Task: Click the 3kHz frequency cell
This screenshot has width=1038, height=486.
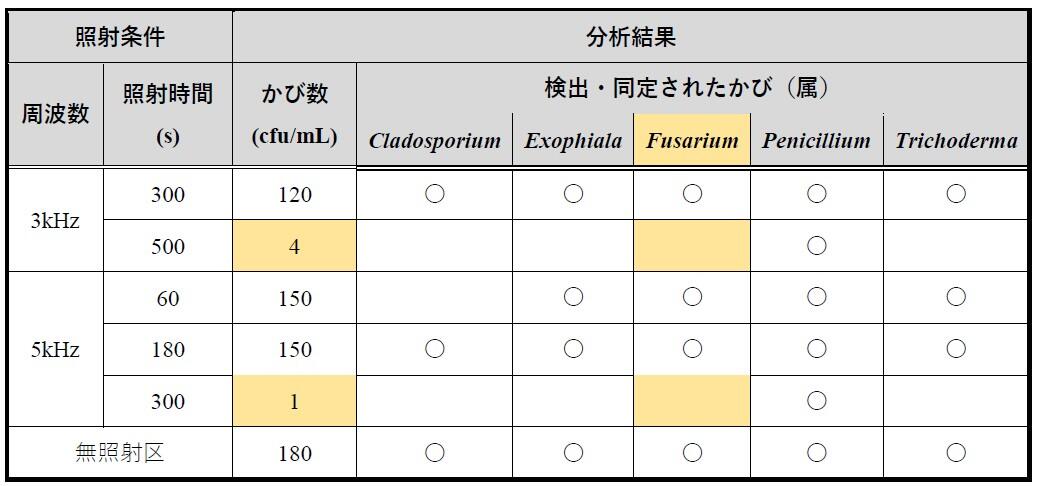Action: coord(56,220)
